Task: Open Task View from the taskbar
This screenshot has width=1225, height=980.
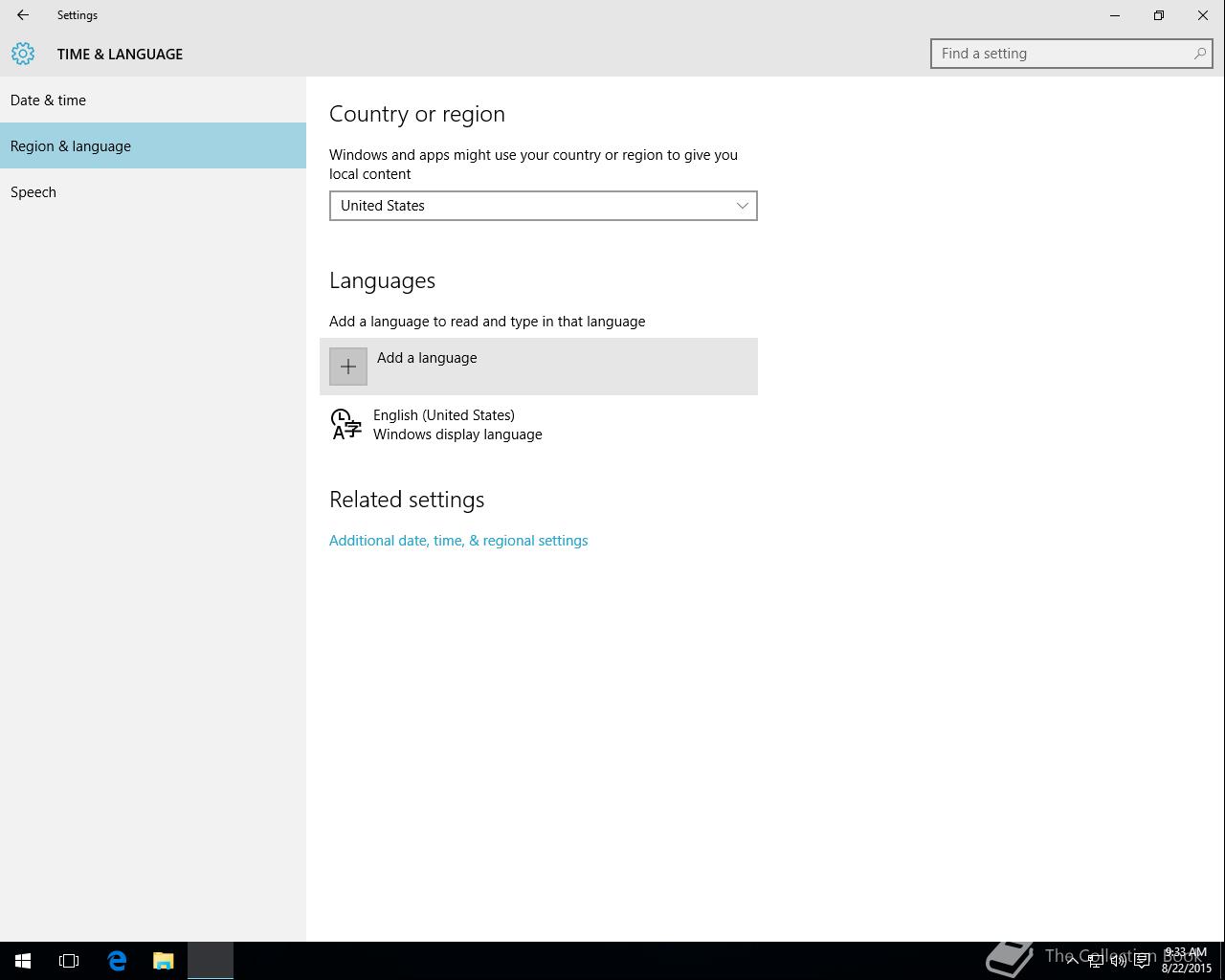Action: 69,961
